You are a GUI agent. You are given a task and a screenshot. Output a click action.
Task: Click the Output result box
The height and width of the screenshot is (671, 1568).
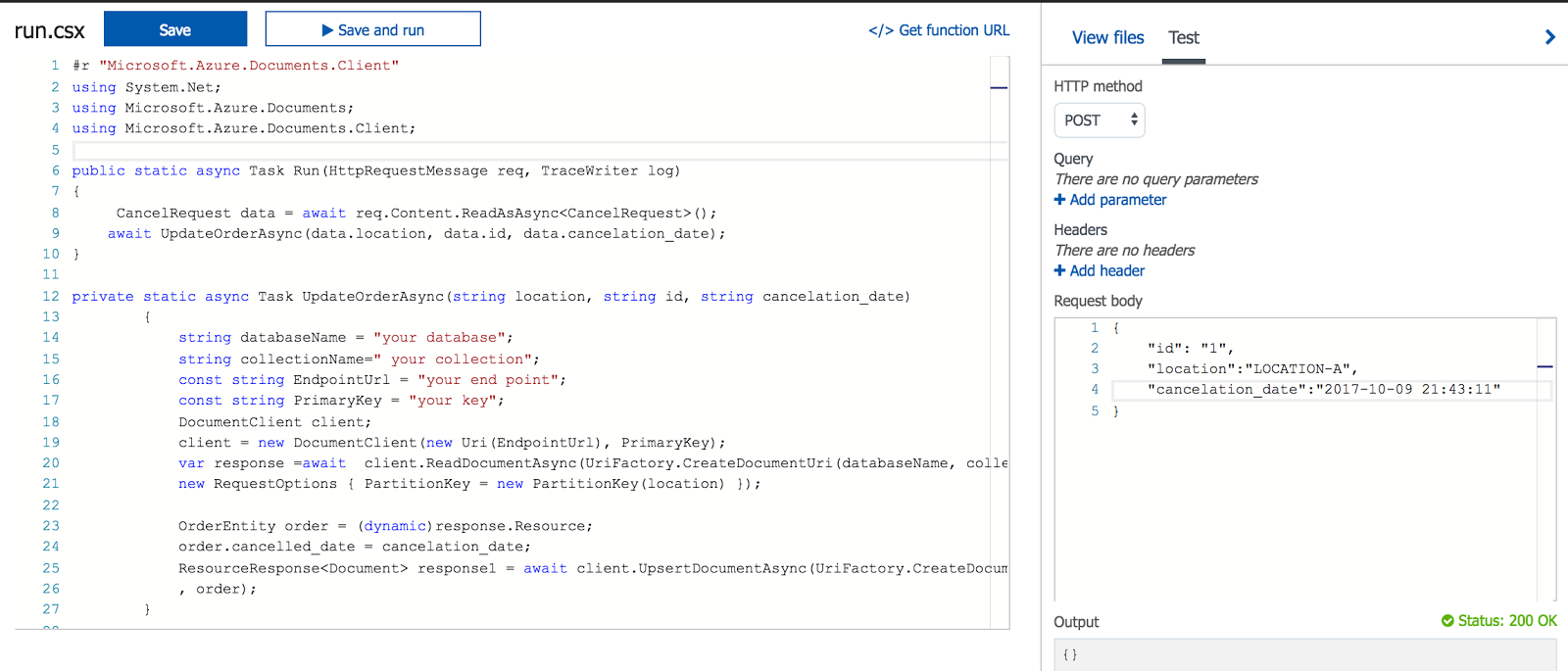1303,654
